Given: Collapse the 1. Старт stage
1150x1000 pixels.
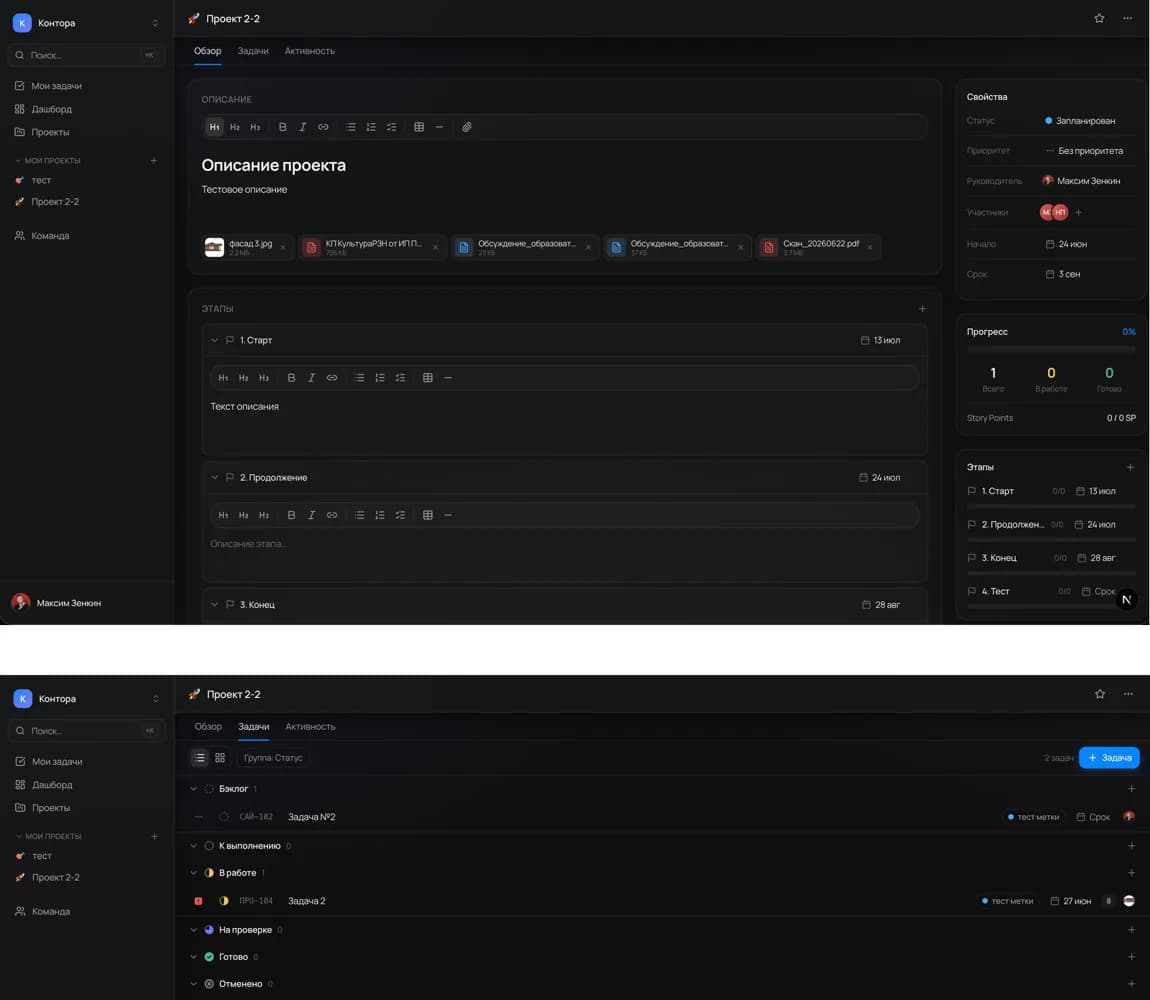Looking at the screenshot, I should click(214, 340).
